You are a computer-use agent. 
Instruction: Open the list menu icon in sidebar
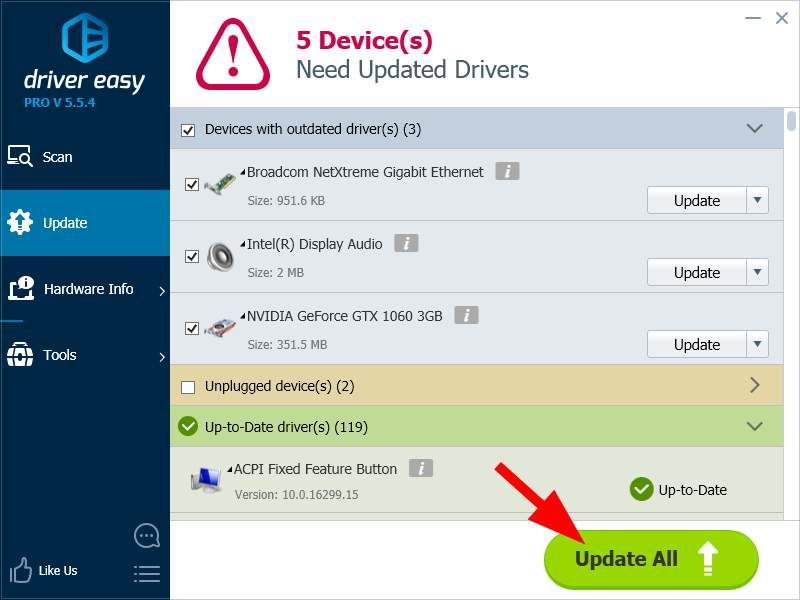click(x=146, y=573)
